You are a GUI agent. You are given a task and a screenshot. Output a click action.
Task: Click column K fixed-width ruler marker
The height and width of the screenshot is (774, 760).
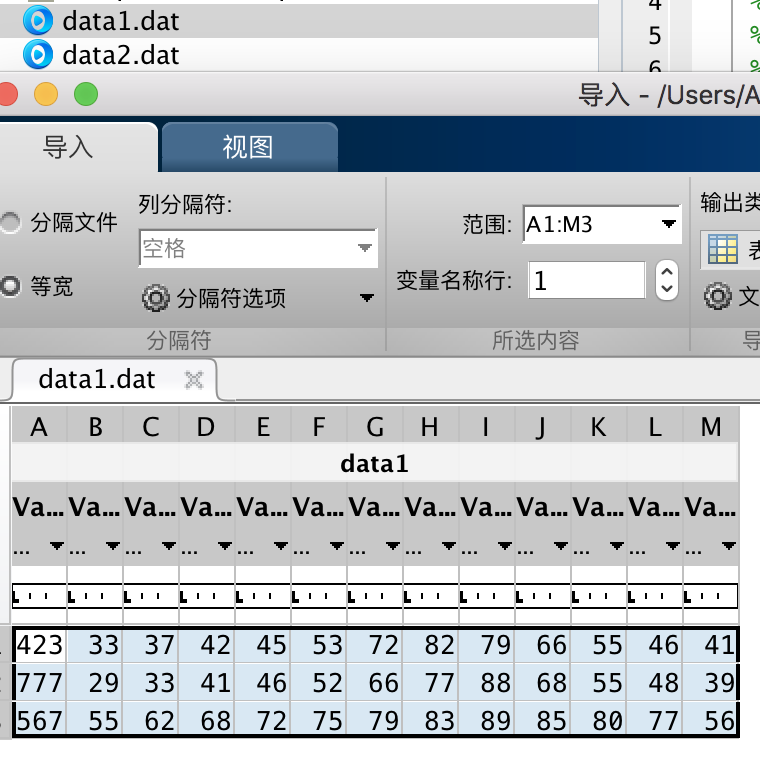click(x=575, y=597)
